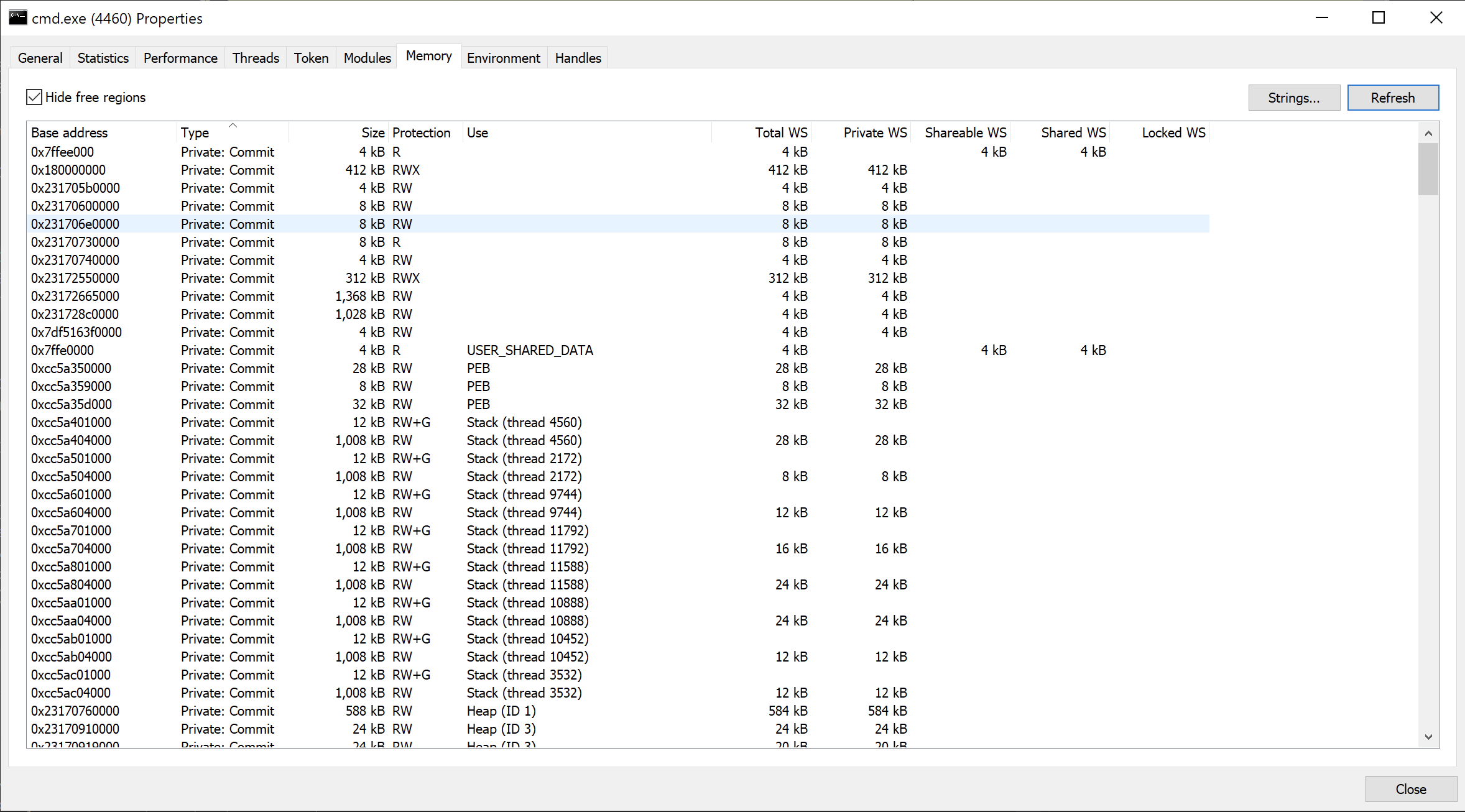The height and width of the screenshot is (812, 1465).
Task: Open the Handles tab
Action: tap(578, 58)
